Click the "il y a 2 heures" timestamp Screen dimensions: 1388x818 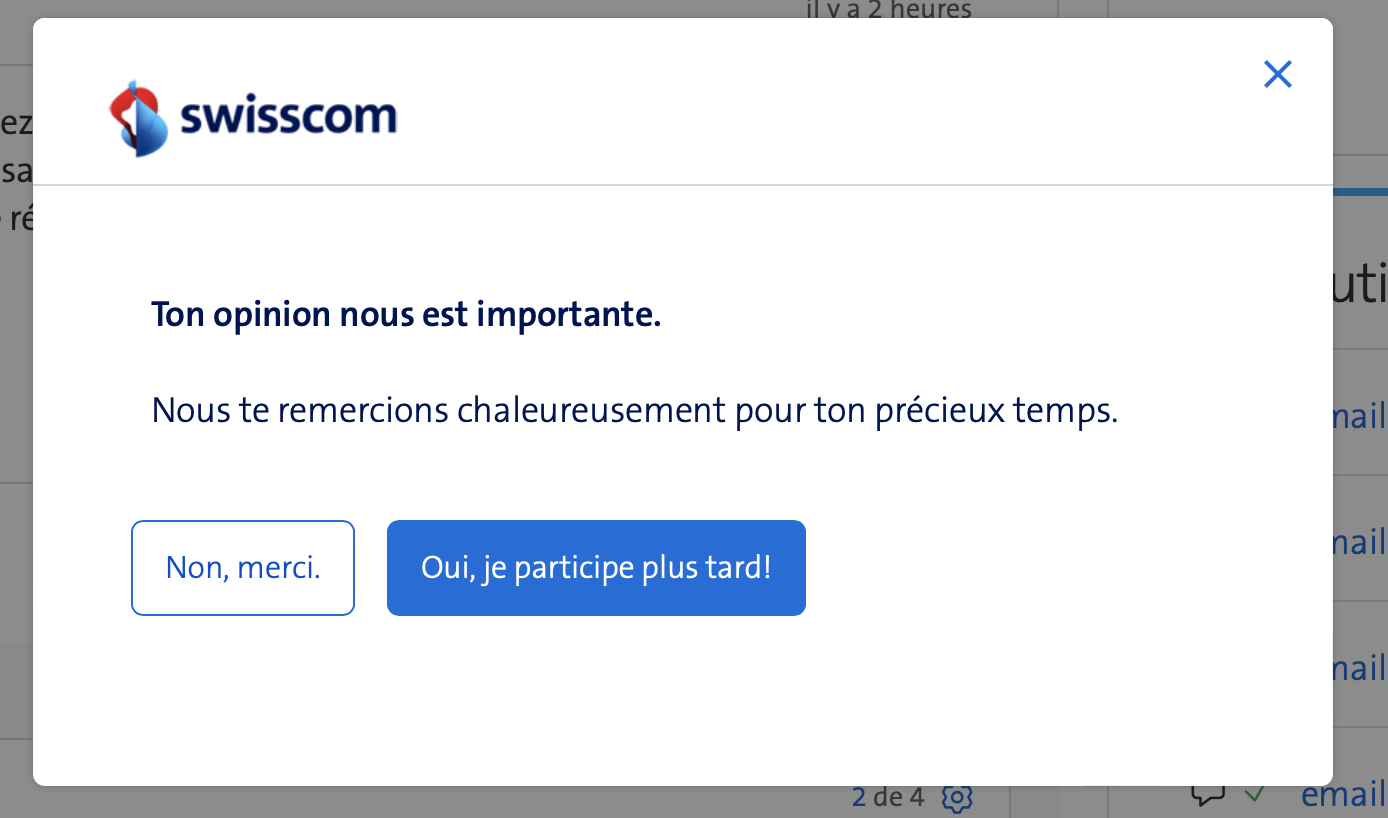pos(888,9)
